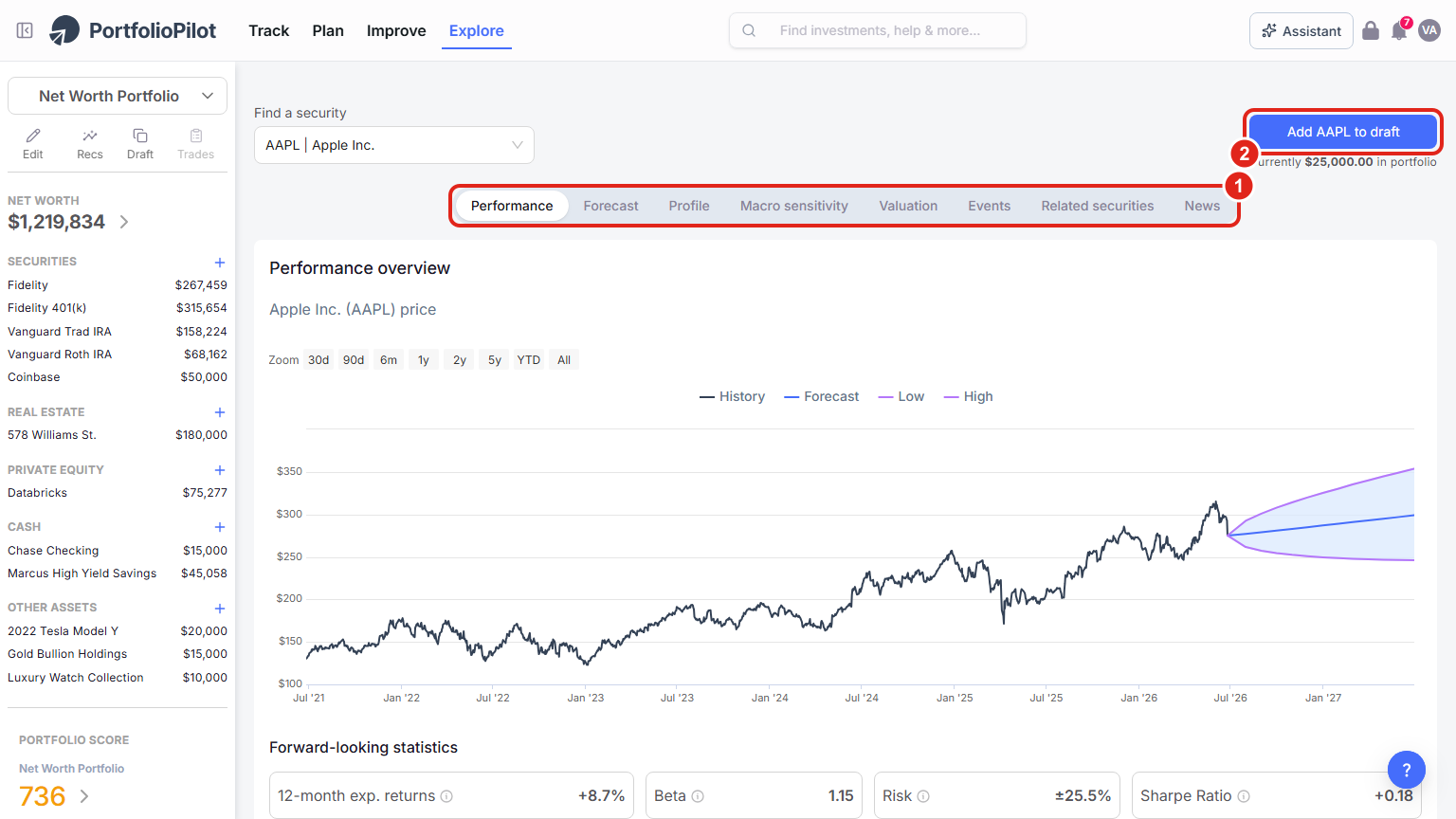Image resolution: width=1456 pixels, height=819 pixels.
Task: Set chart zoom to 5y
Action: (x=495, y=360)
